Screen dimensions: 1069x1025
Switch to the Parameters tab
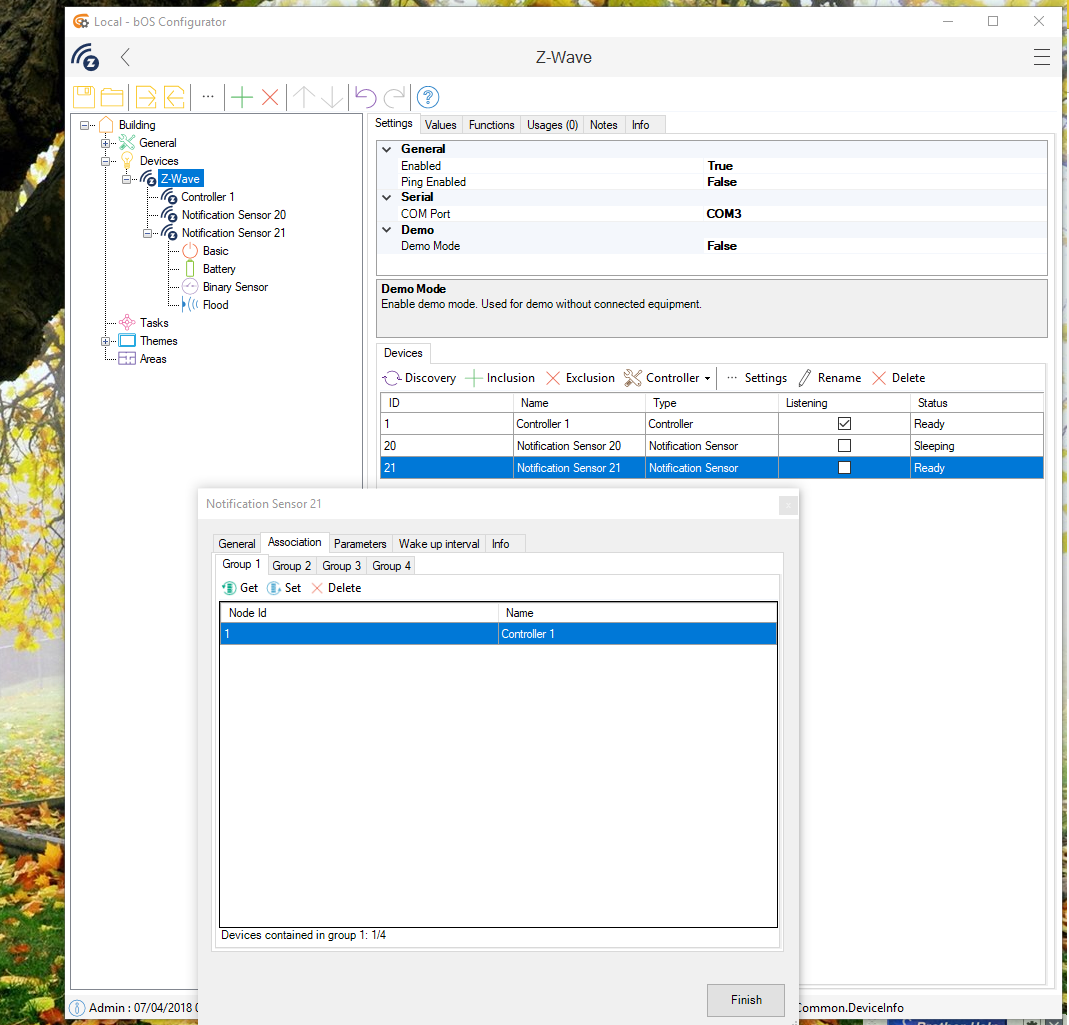[x=360, y=544]
